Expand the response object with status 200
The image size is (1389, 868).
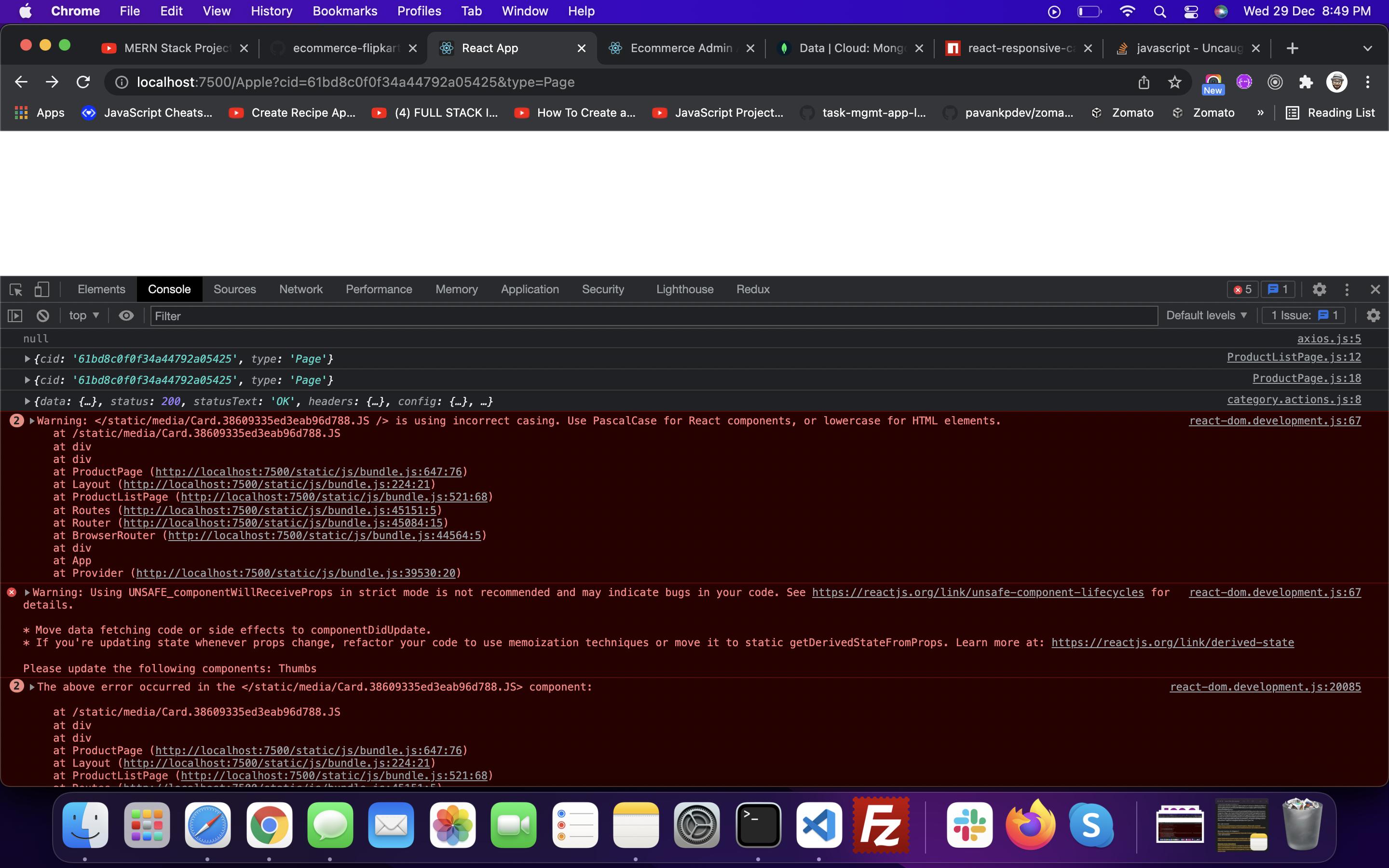pos(27,401)
